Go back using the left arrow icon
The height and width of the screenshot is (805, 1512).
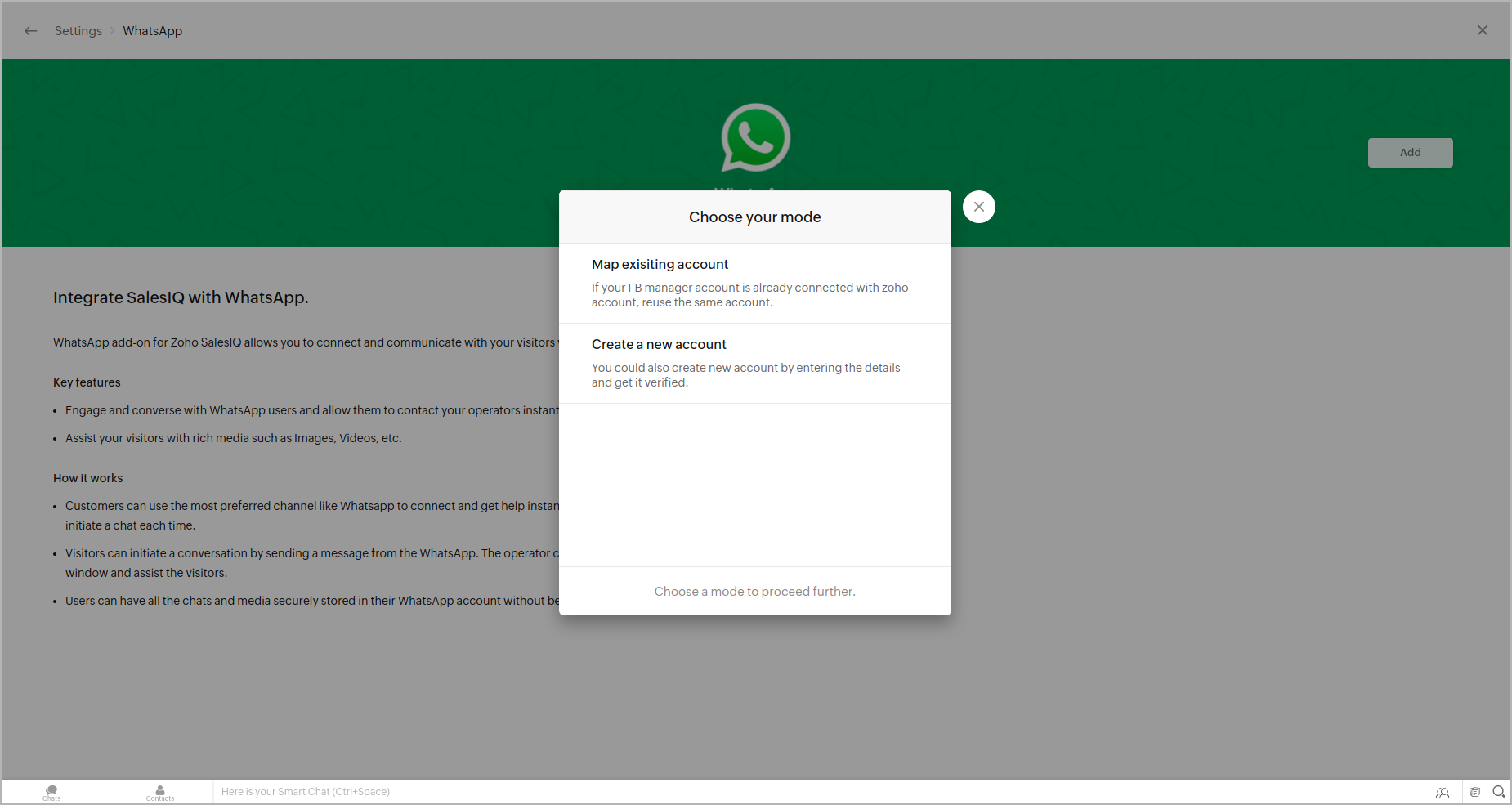coord(31,31)
